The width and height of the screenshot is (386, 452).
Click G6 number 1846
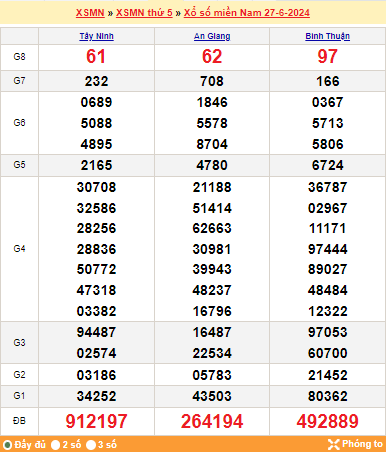[x=212, y=102]
